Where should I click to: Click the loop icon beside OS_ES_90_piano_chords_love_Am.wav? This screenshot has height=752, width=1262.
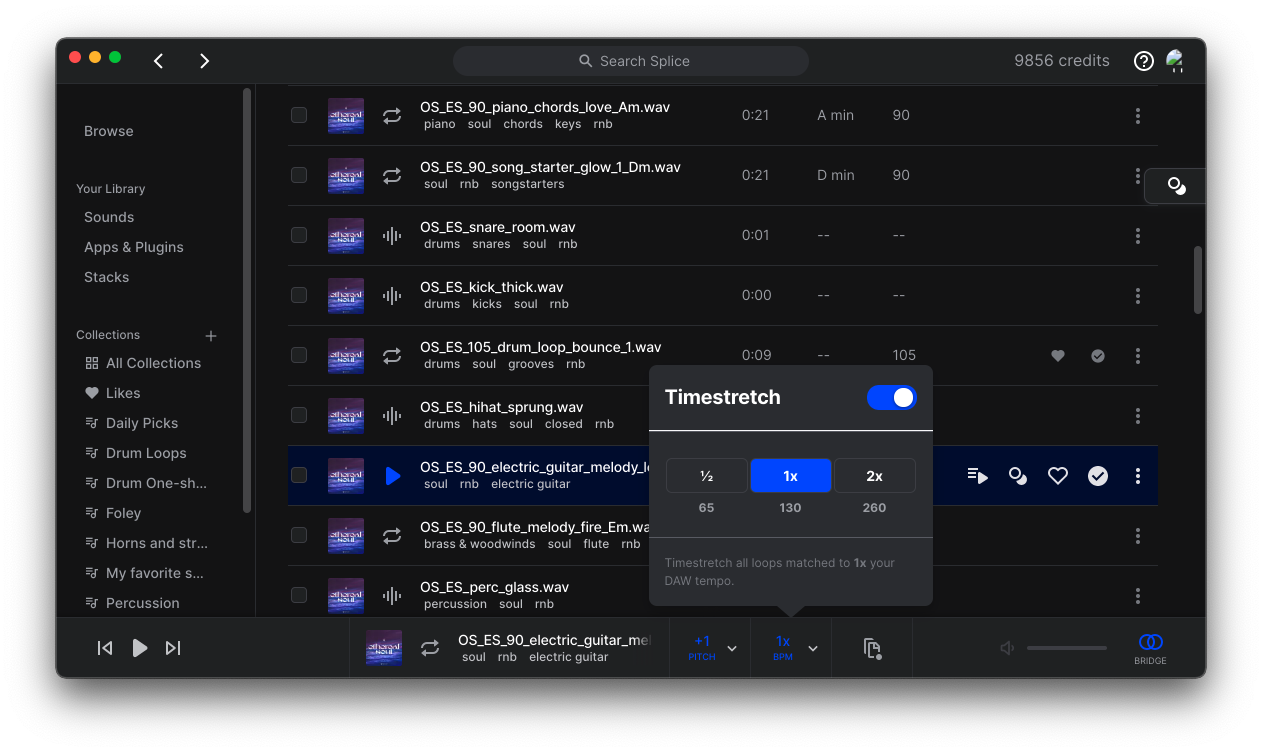click(390, 115)
